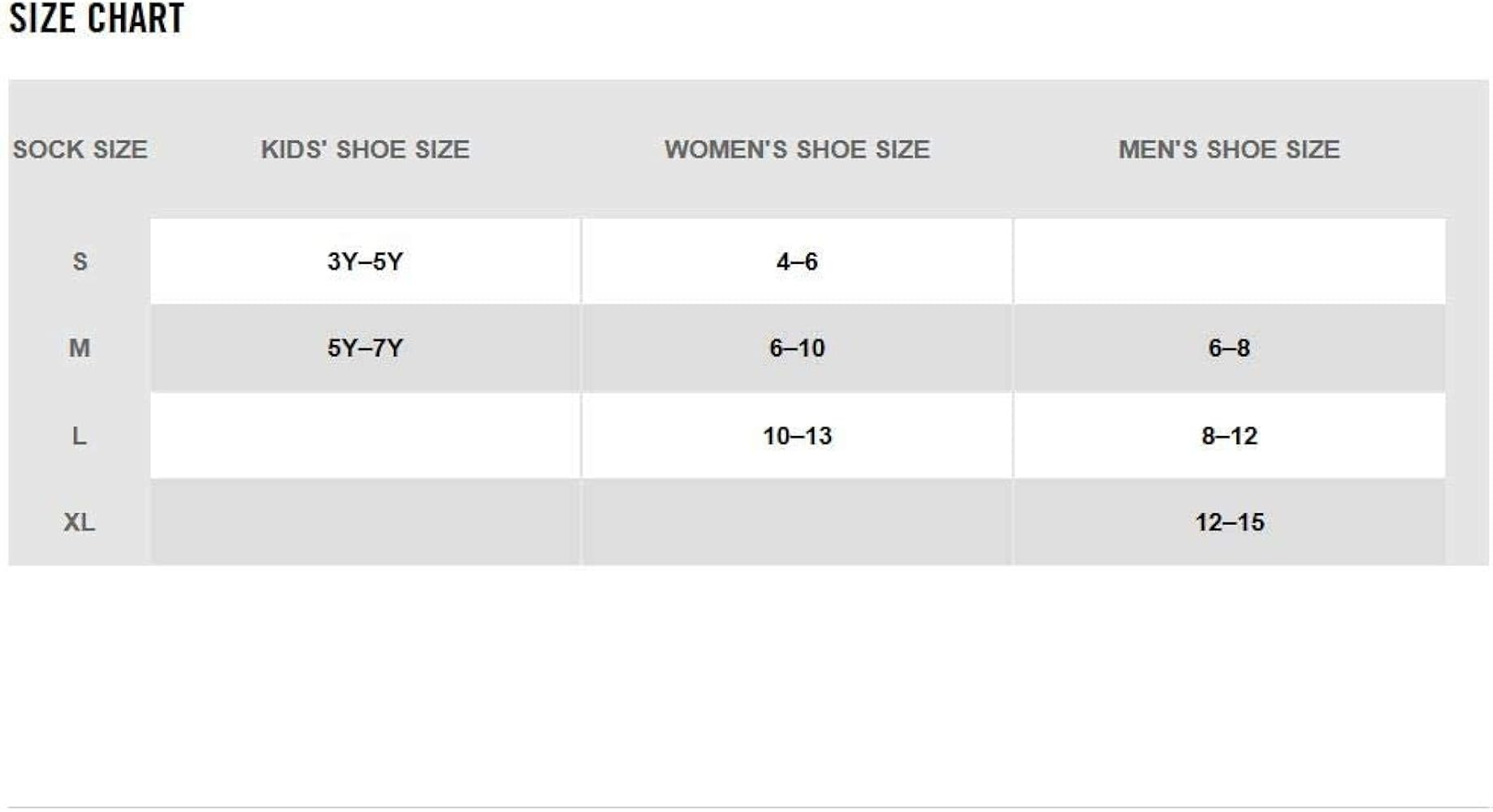
Task: Click the SIZE CHART heading
Action: coord(97,18)
